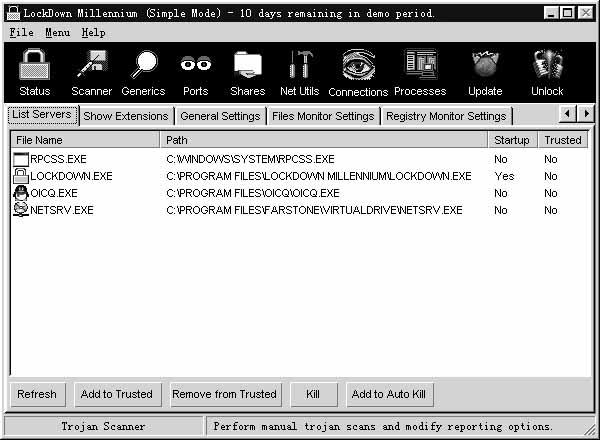Screen dimensions: 600x440
Task: Click the Refresh button
Action: click(x=37, y=394)
